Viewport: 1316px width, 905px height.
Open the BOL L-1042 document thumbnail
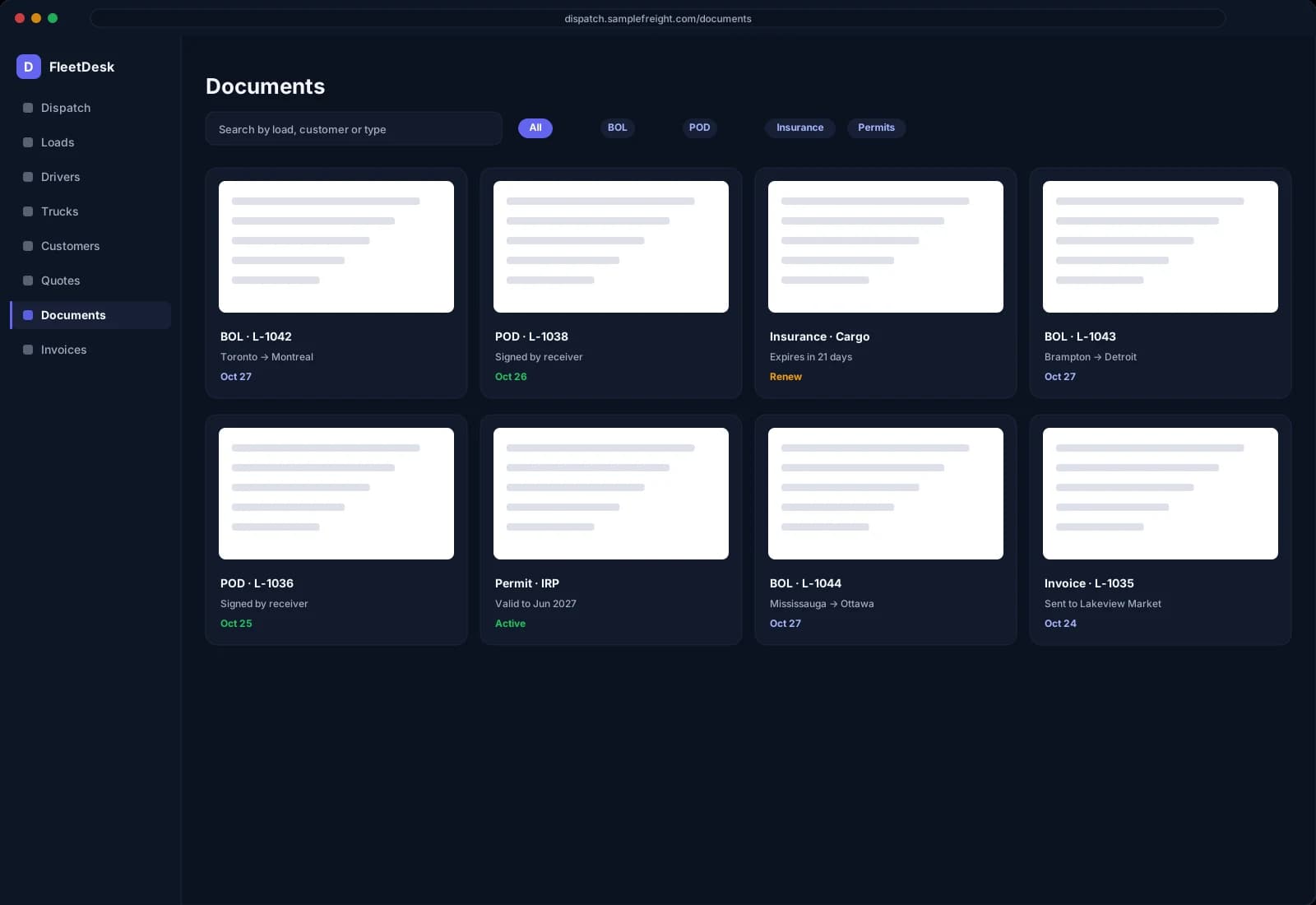[336, 247]
